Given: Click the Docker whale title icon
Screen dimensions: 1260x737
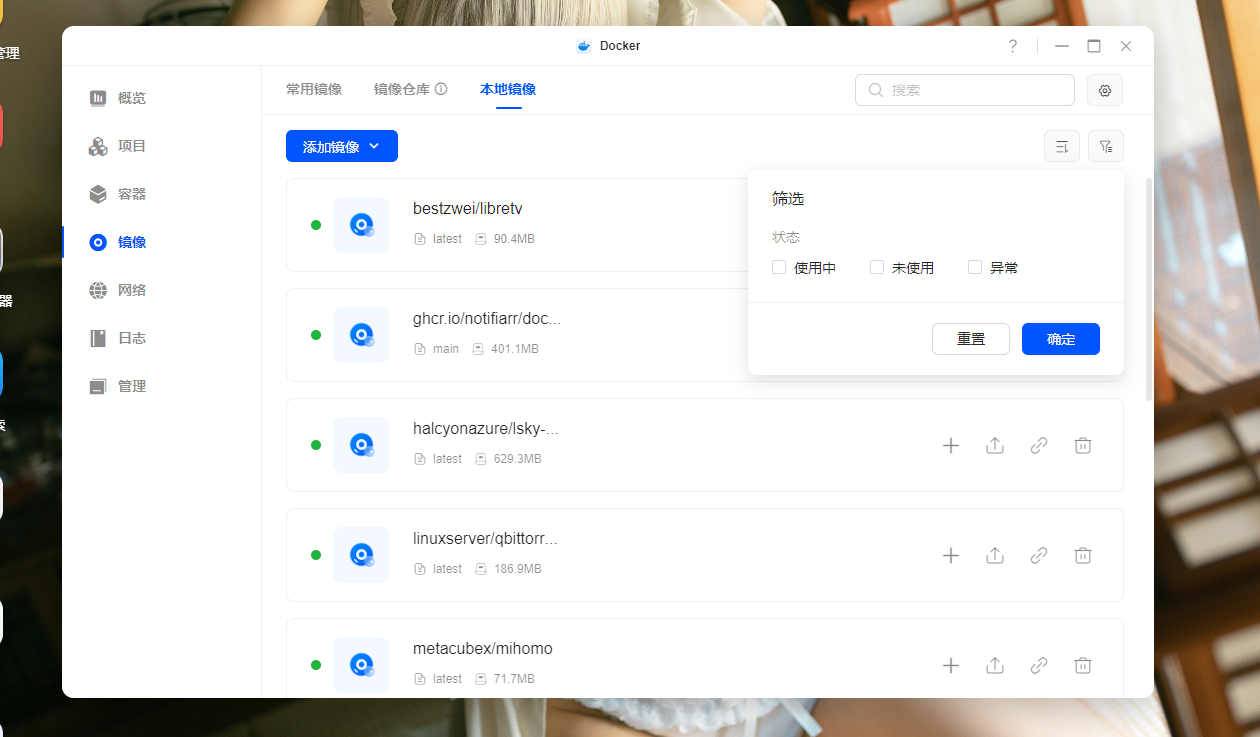Looking at the screenshot, I should point(584,46).
